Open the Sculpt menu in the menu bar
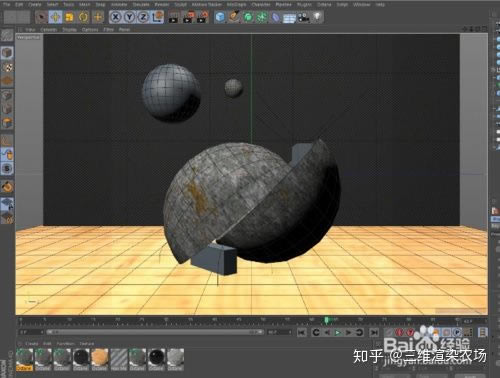This screenshot has width=500, height=378. pyautogui.click(x=180, y=5)
